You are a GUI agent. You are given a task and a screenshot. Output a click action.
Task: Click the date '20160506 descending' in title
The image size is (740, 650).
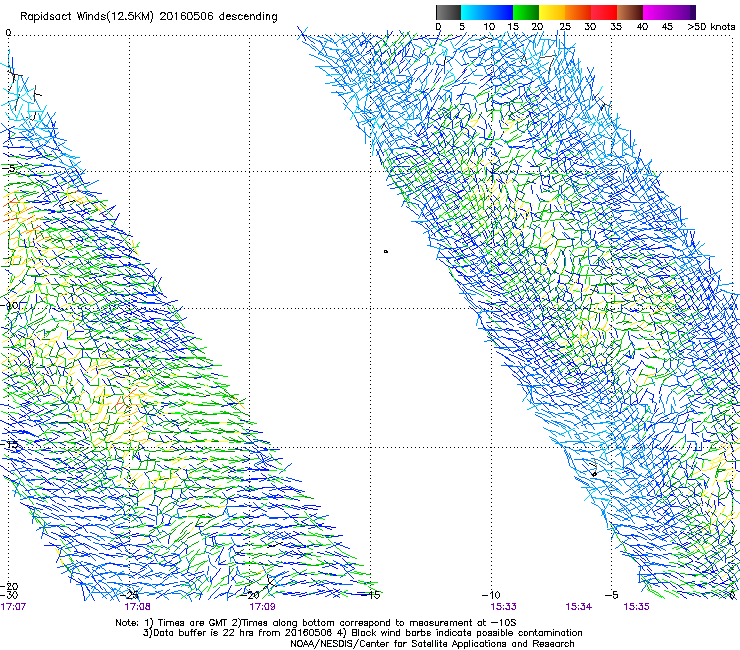pos(219,17)
